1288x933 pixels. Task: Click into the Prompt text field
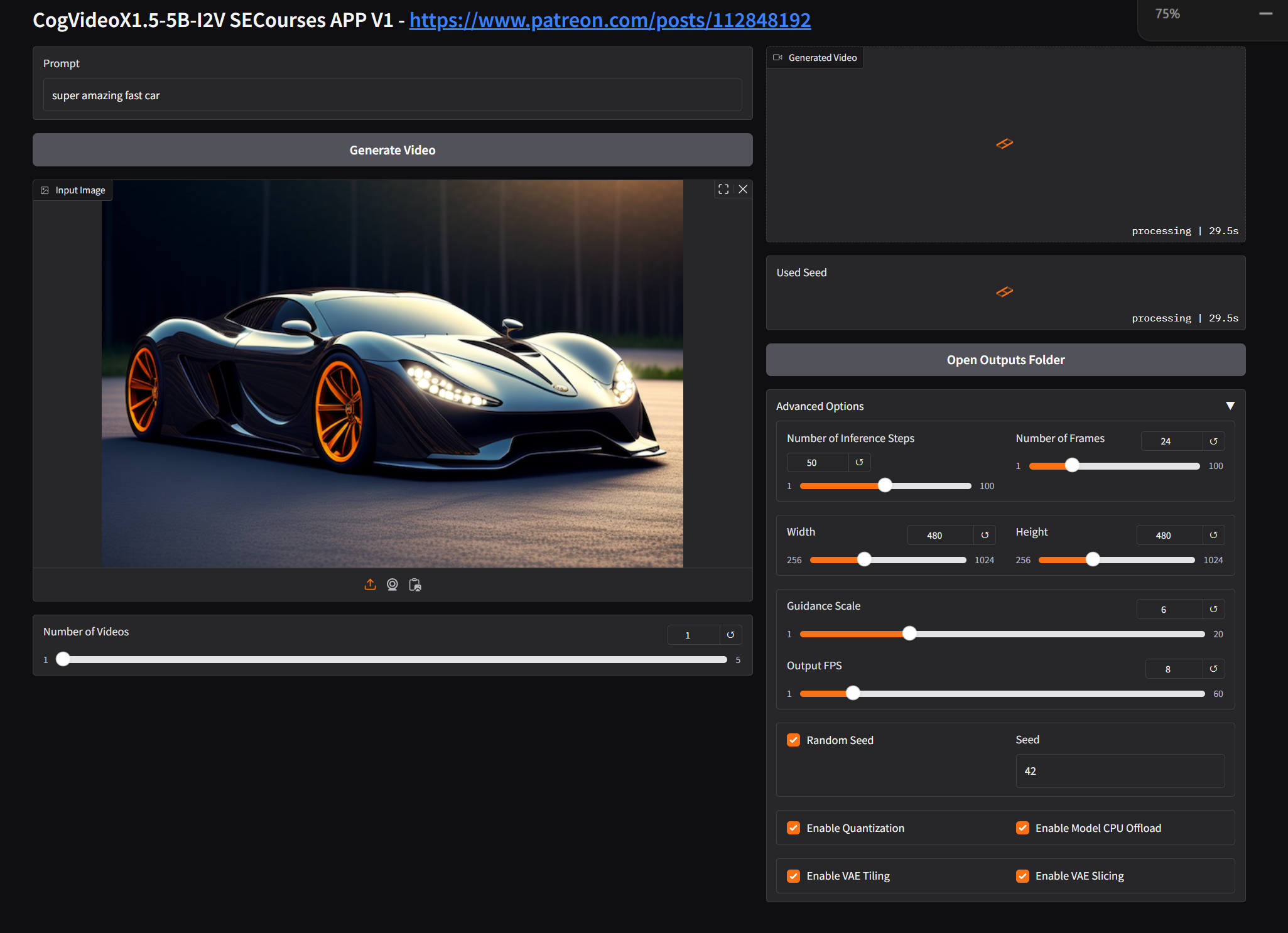[392, 95]
